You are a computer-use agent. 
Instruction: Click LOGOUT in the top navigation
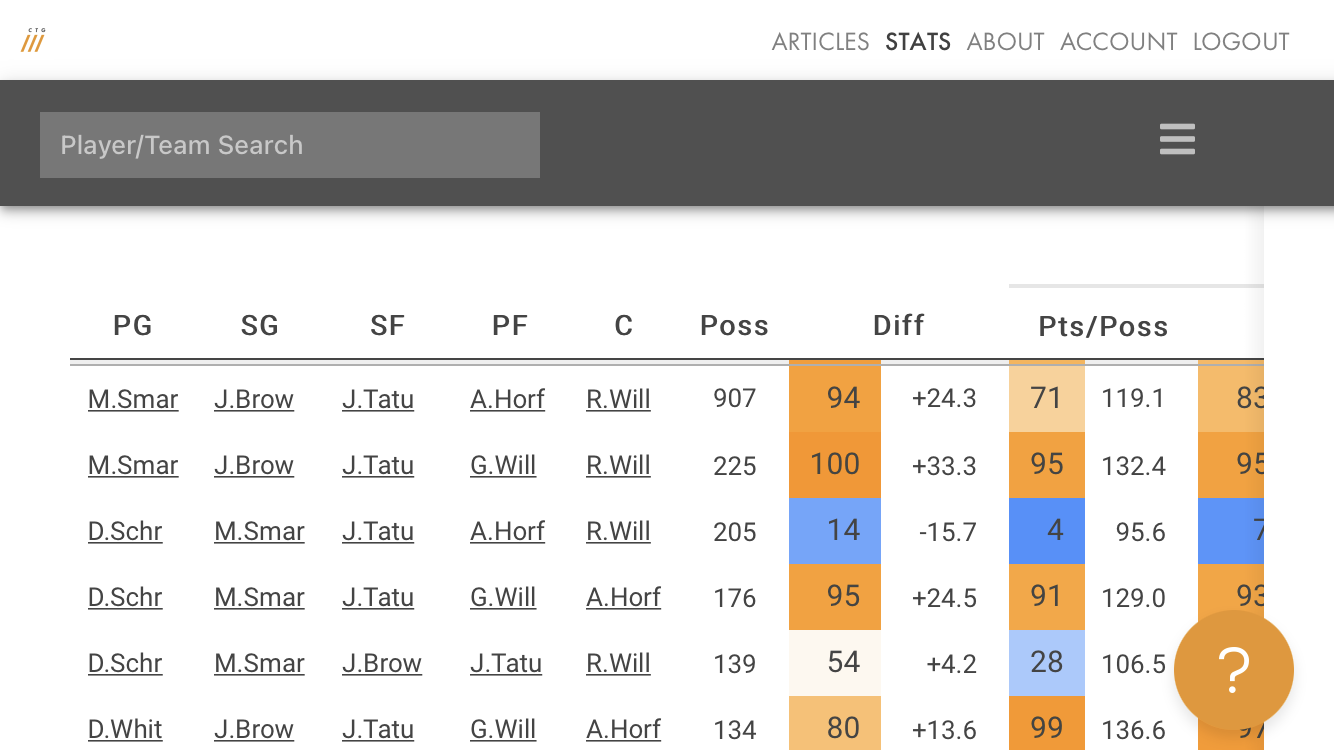coord(1240,41)
